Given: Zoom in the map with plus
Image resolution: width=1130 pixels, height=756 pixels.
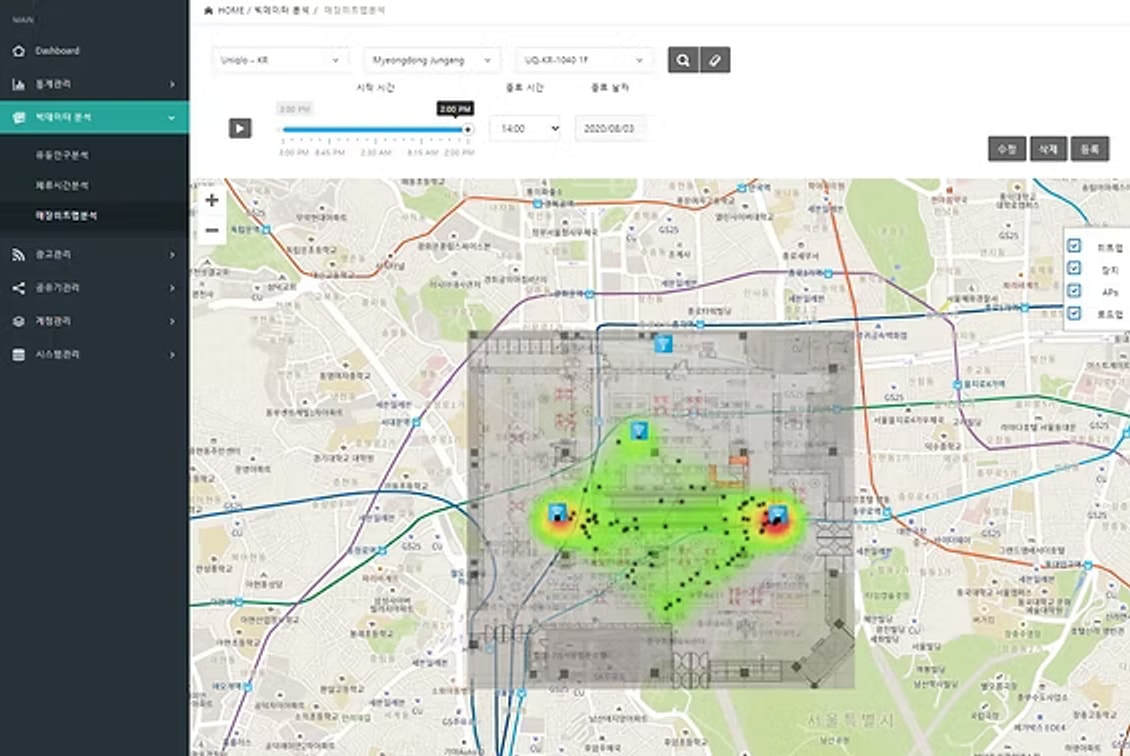Looking at the screenshot, I should click(212, 200).
